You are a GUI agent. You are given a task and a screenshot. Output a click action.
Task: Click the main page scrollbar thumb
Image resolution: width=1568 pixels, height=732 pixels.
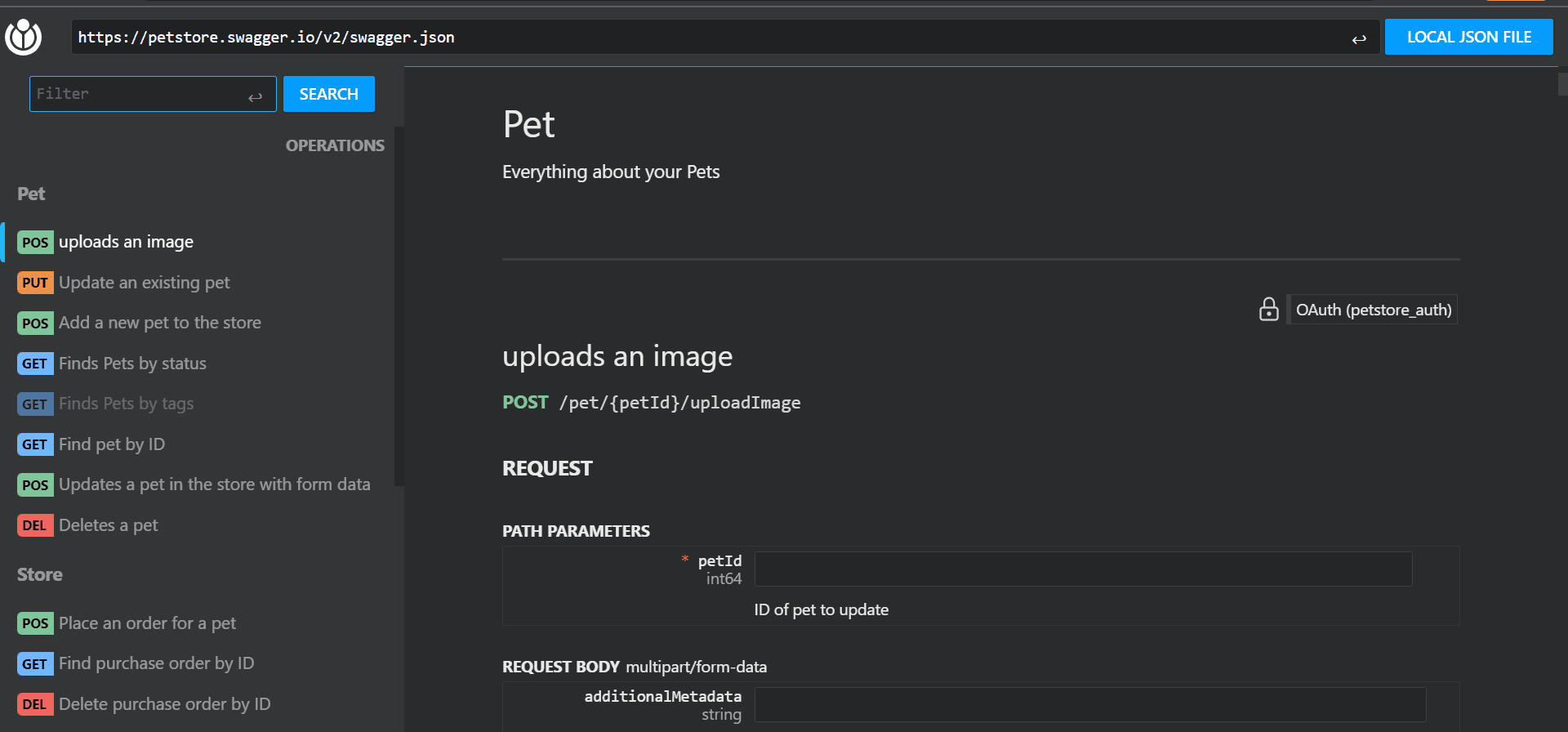[1562, 84]
